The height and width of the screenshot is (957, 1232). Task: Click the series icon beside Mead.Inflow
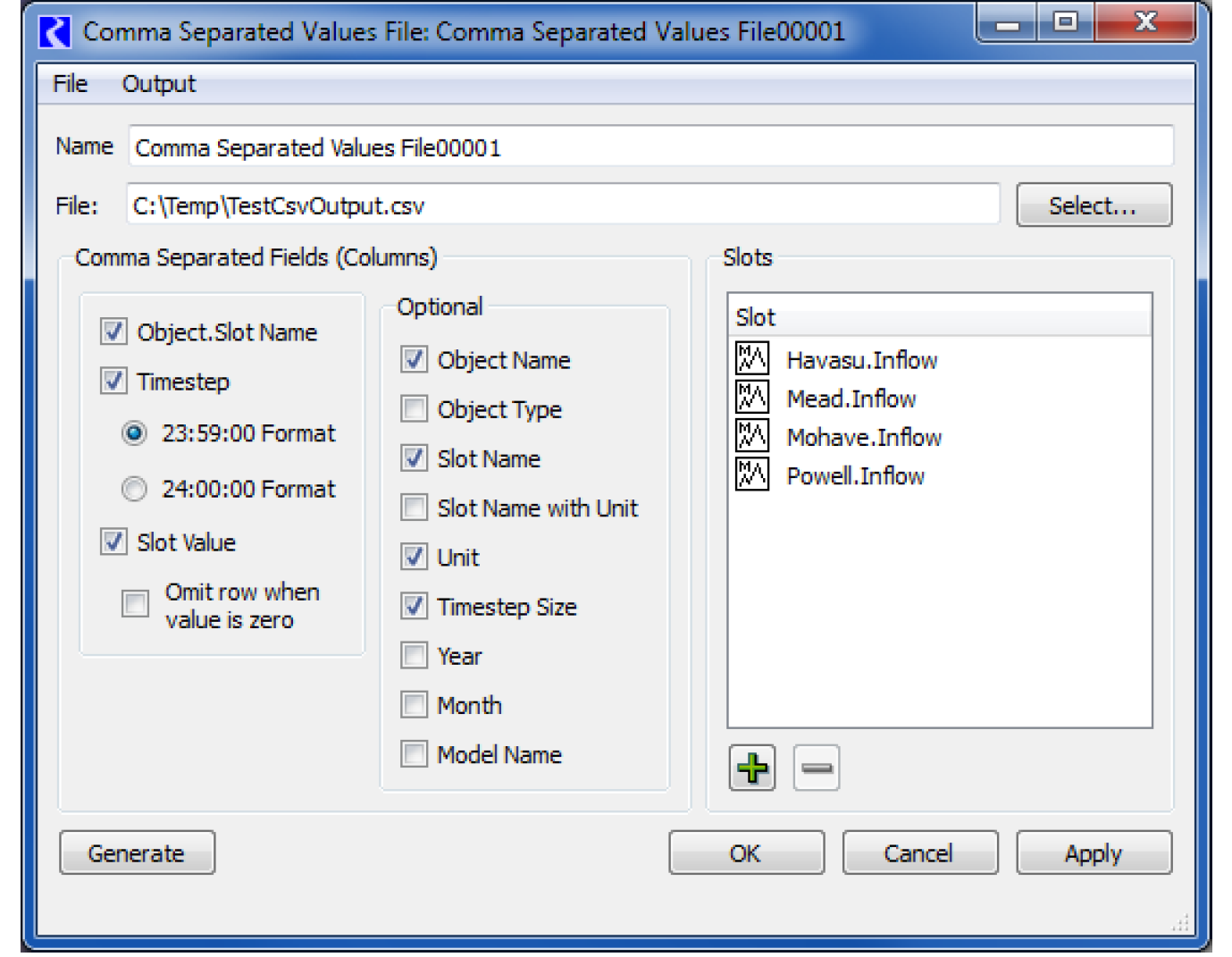point(751,398)
